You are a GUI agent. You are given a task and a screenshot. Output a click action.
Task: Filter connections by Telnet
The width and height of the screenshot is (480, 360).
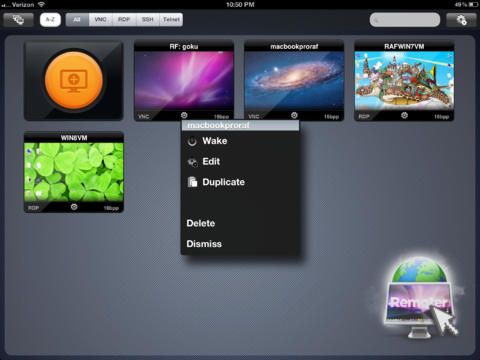[171, 20]
